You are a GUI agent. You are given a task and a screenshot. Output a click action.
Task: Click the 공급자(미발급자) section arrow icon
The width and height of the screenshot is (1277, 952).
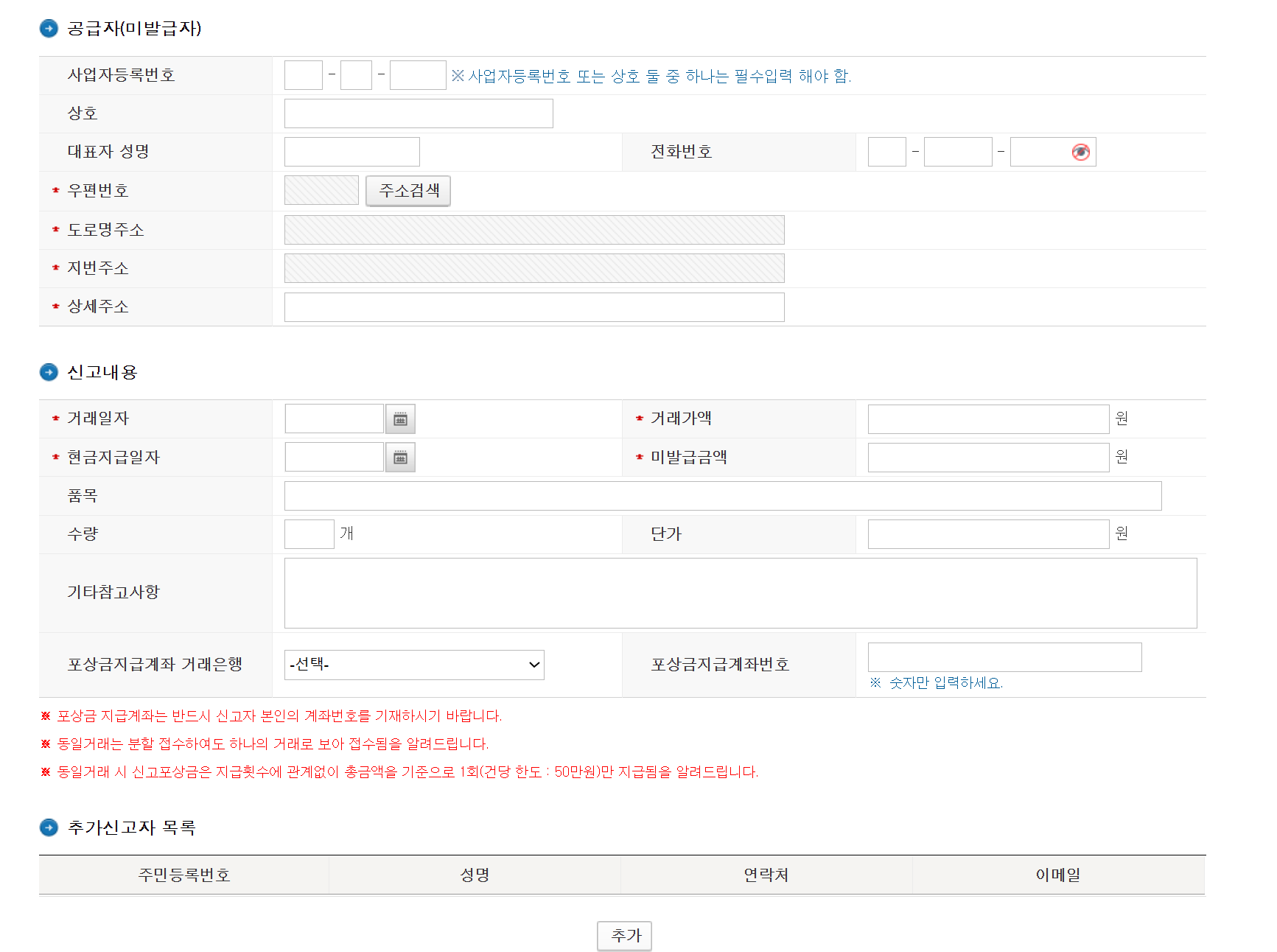coord(49,29)
